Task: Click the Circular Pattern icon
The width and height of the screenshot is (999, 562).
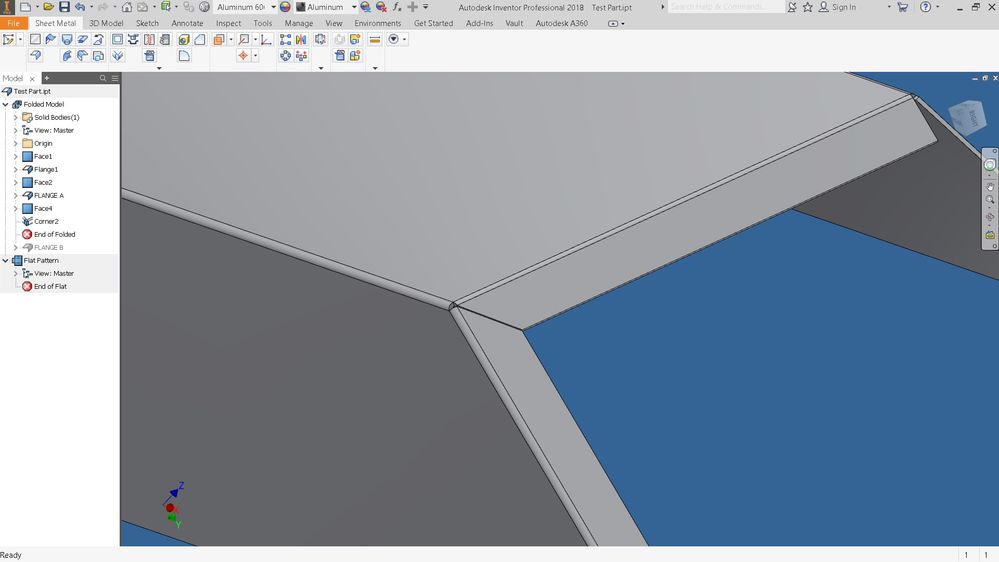Action: pyautogui.click(x=285, y=56)
